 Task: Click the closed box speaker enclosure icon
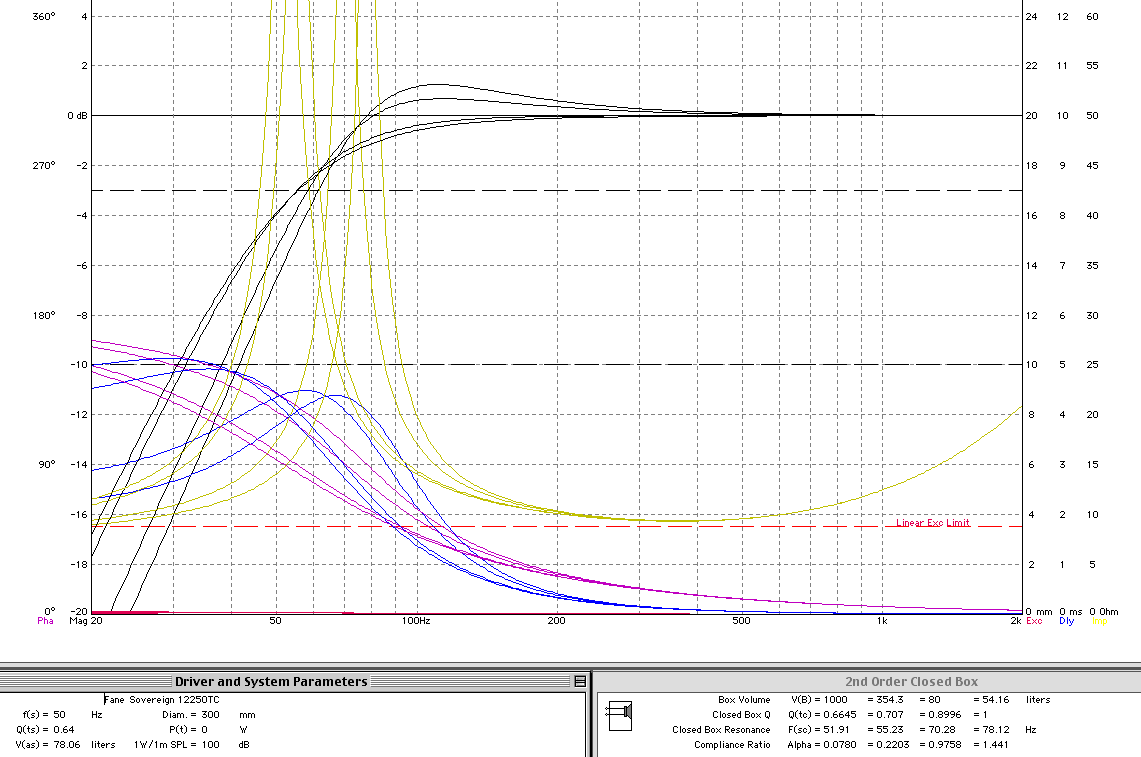[621, 716]
